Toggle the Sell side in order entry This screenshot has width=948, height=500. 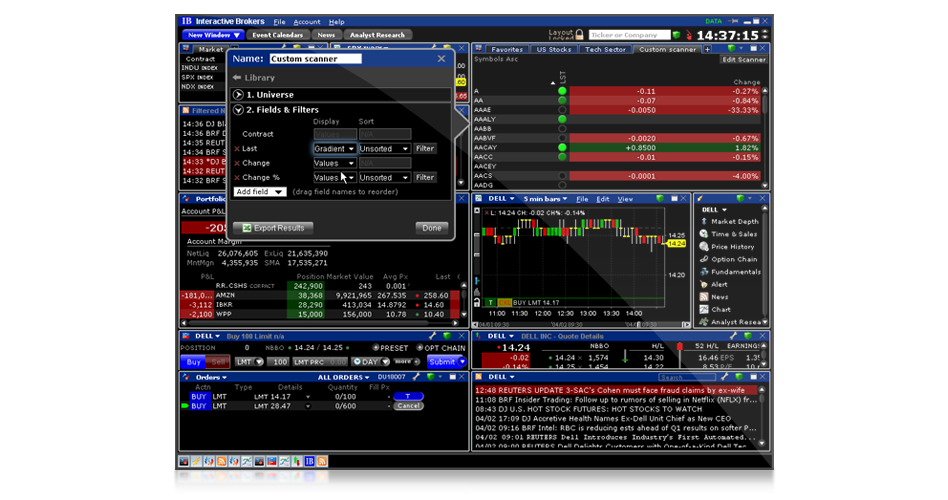[216, 361]
